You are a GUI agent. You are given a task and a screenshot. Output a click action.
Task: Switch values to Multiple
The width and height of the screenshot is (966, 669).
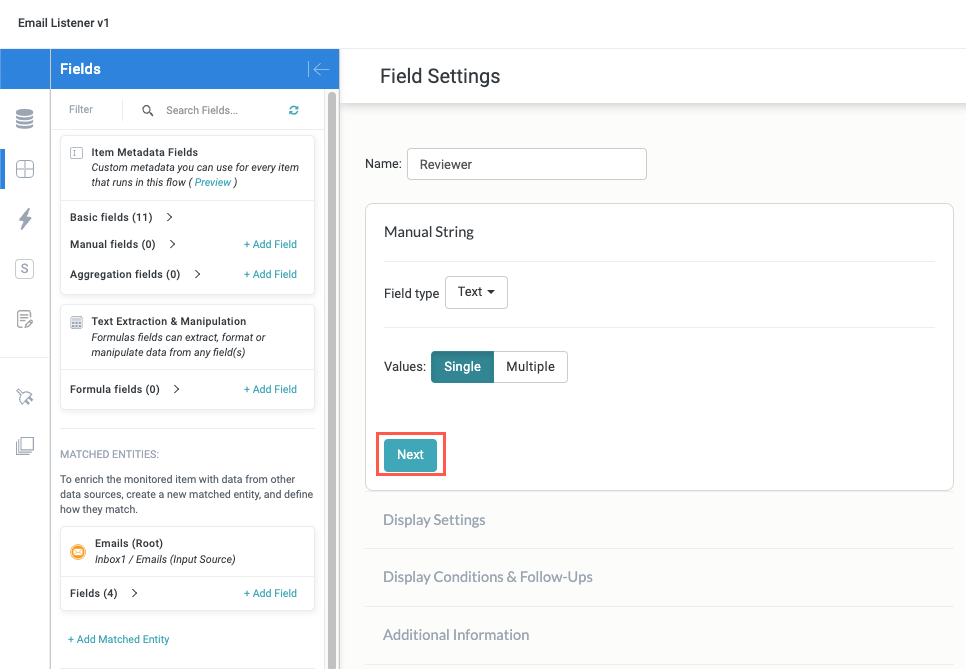530,367
